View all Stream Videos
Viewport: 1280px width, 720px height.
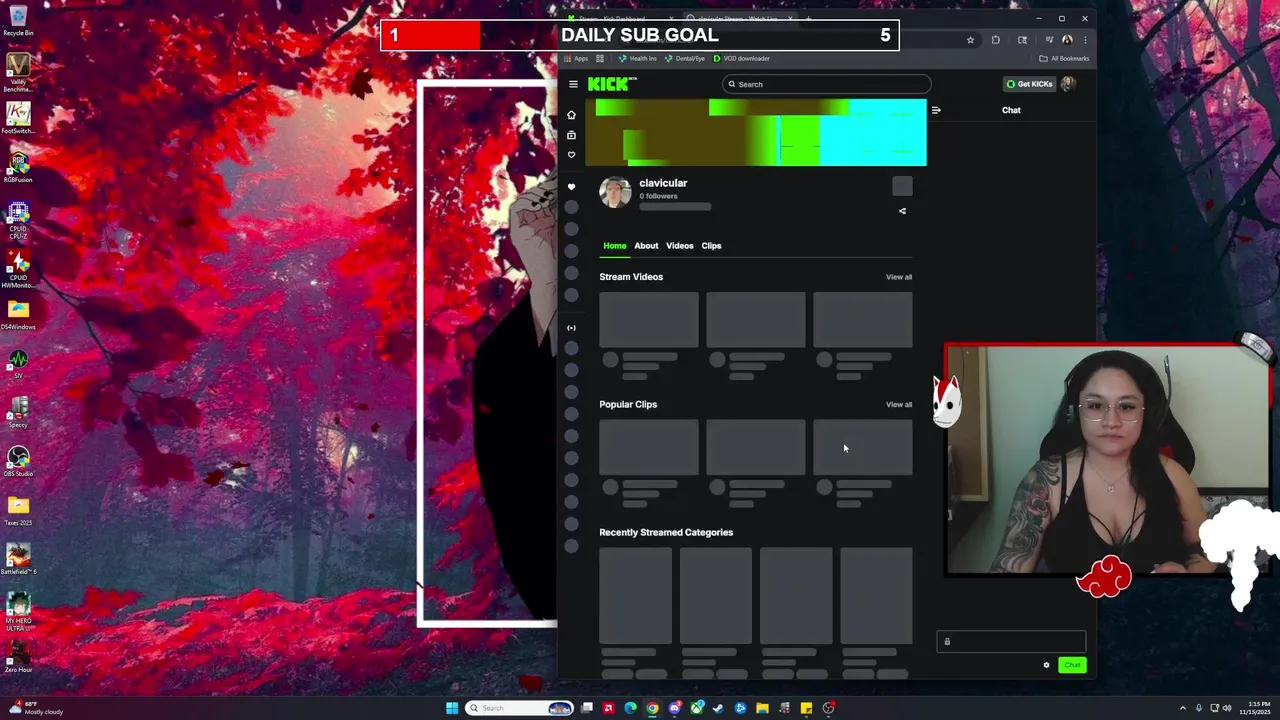(x=899, y=277)
